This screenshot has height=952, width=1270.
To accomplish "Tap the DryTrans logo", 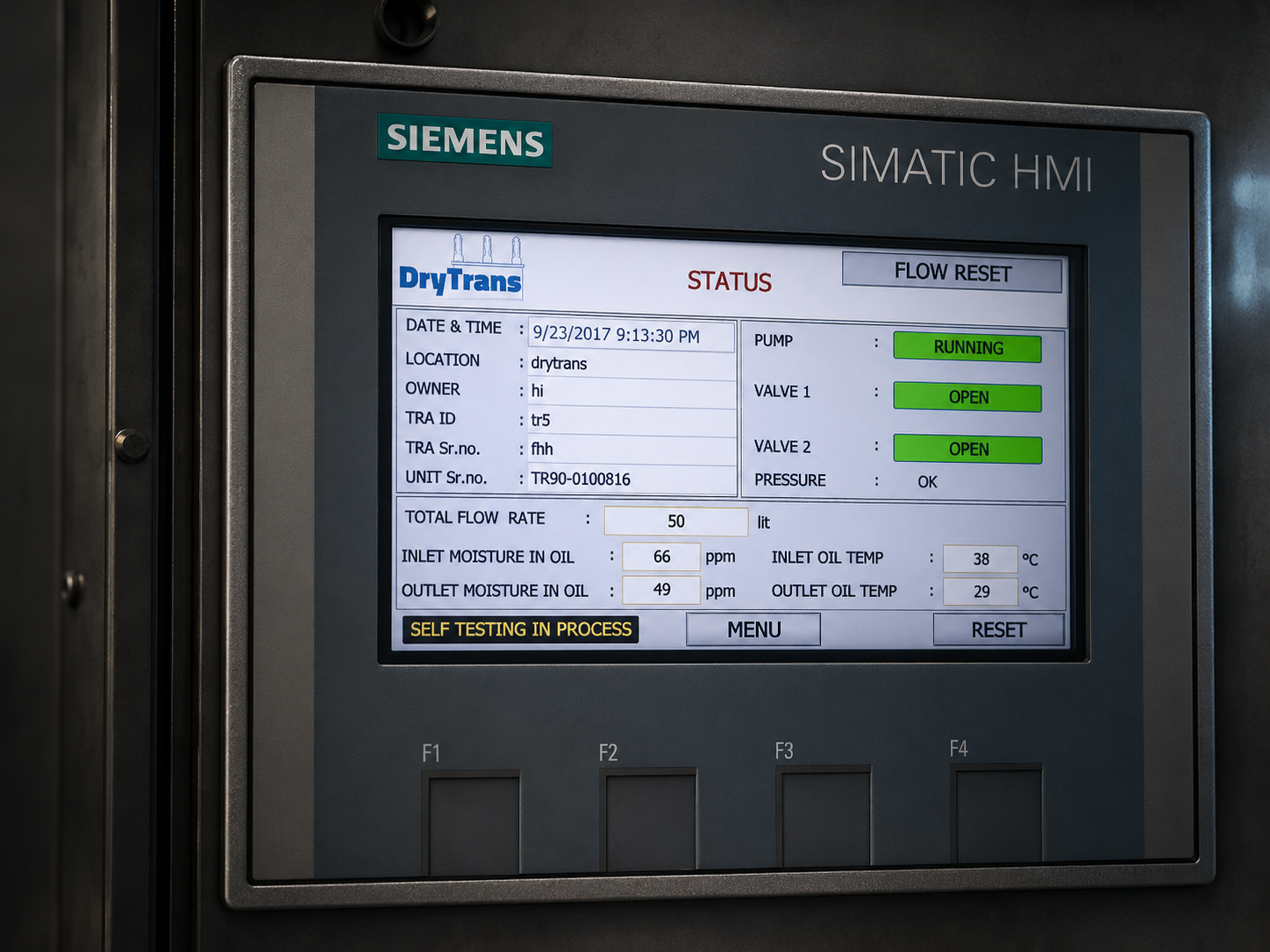I will click(461, 266).
